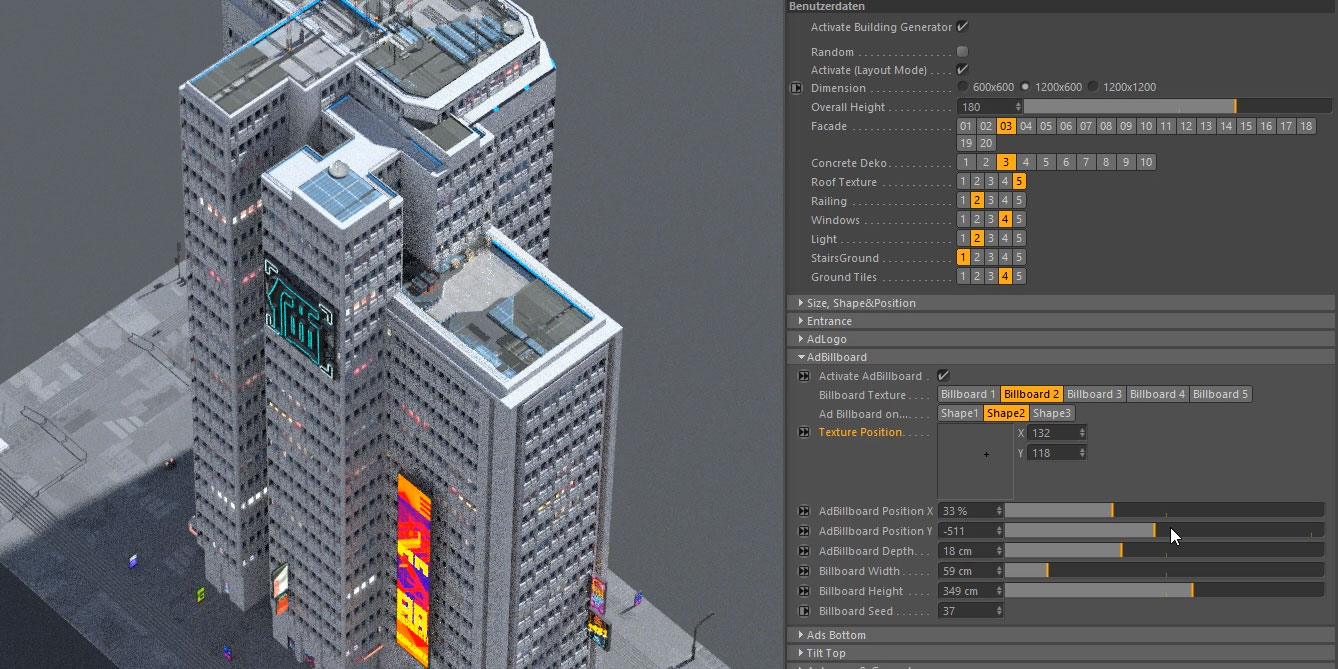Click keyframe icon beside Texture Position

pyautogui.click(x=804, y=432)
